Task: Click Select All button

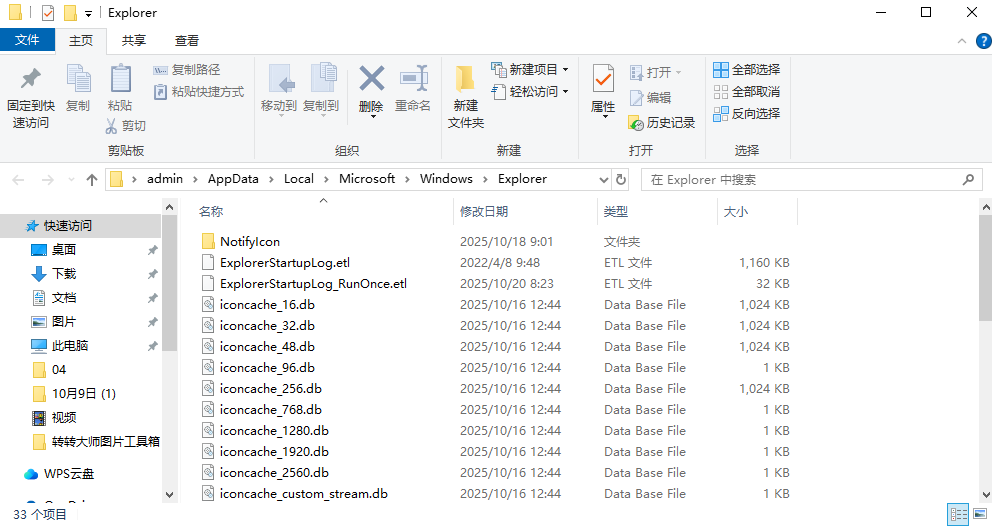Action: point(746,70)
